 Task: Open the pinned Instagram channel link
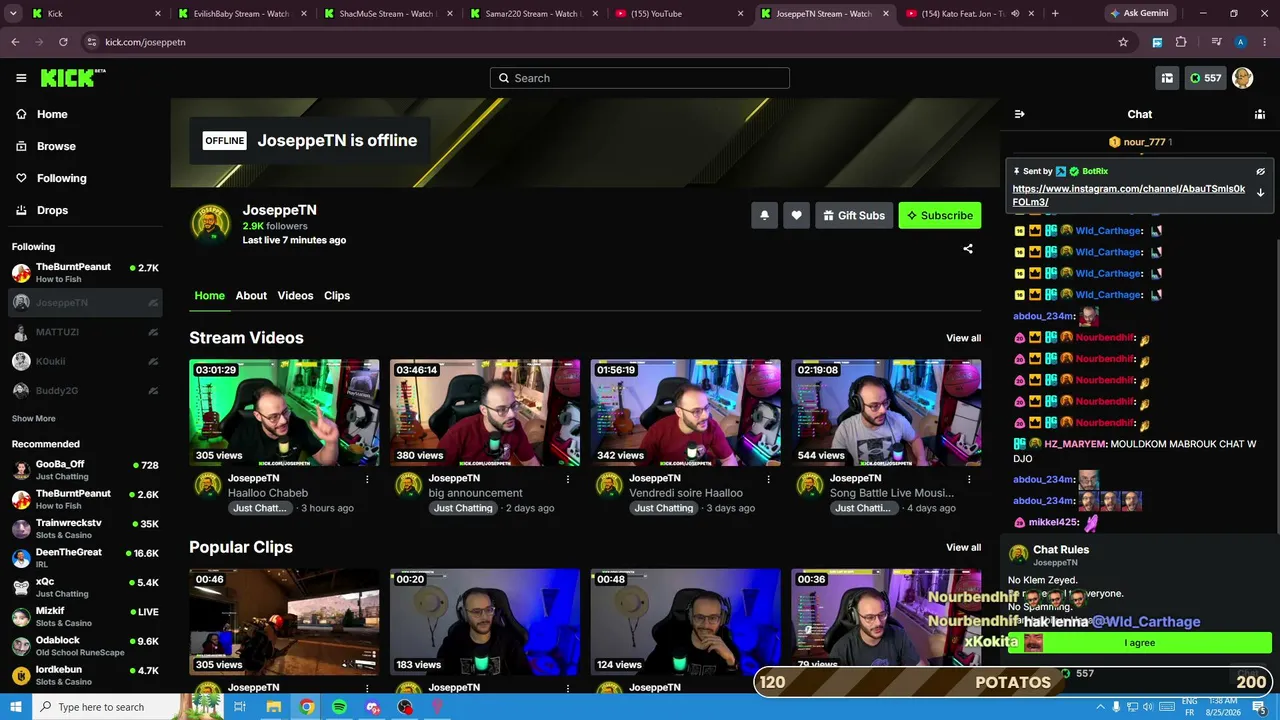click(1128, 195)
